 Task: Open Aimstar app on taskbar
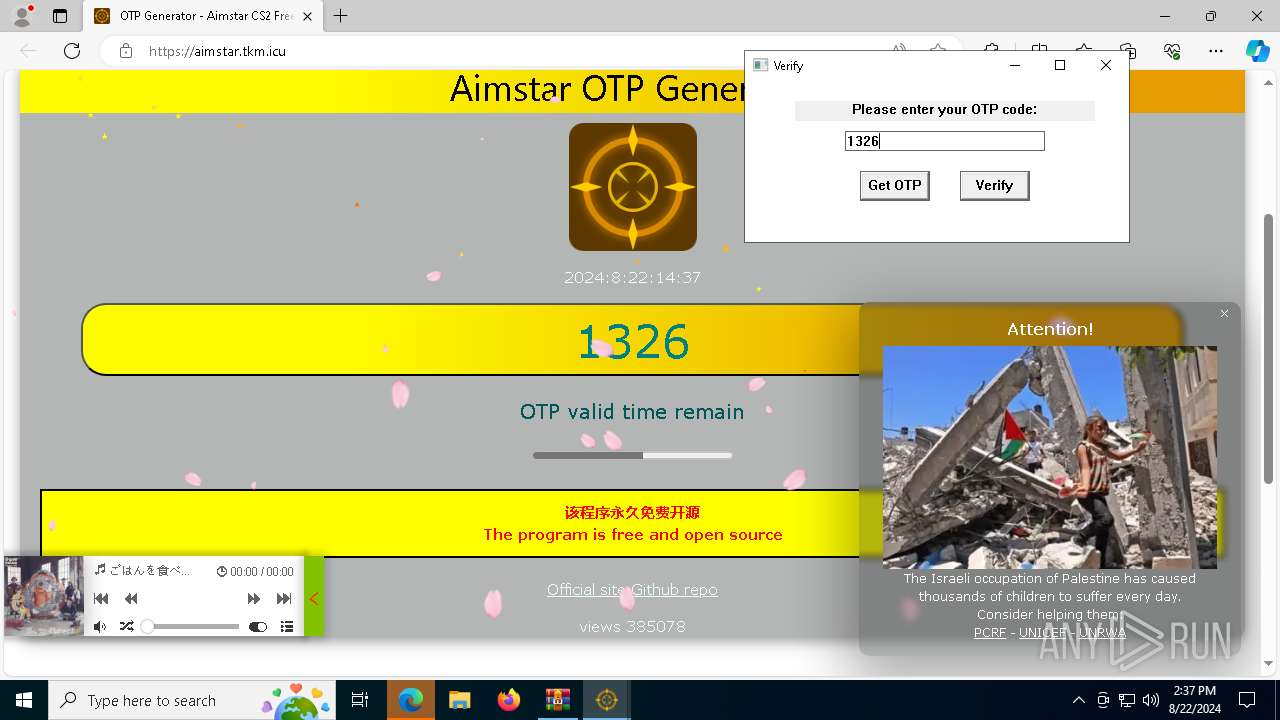(x=606, y=700)
